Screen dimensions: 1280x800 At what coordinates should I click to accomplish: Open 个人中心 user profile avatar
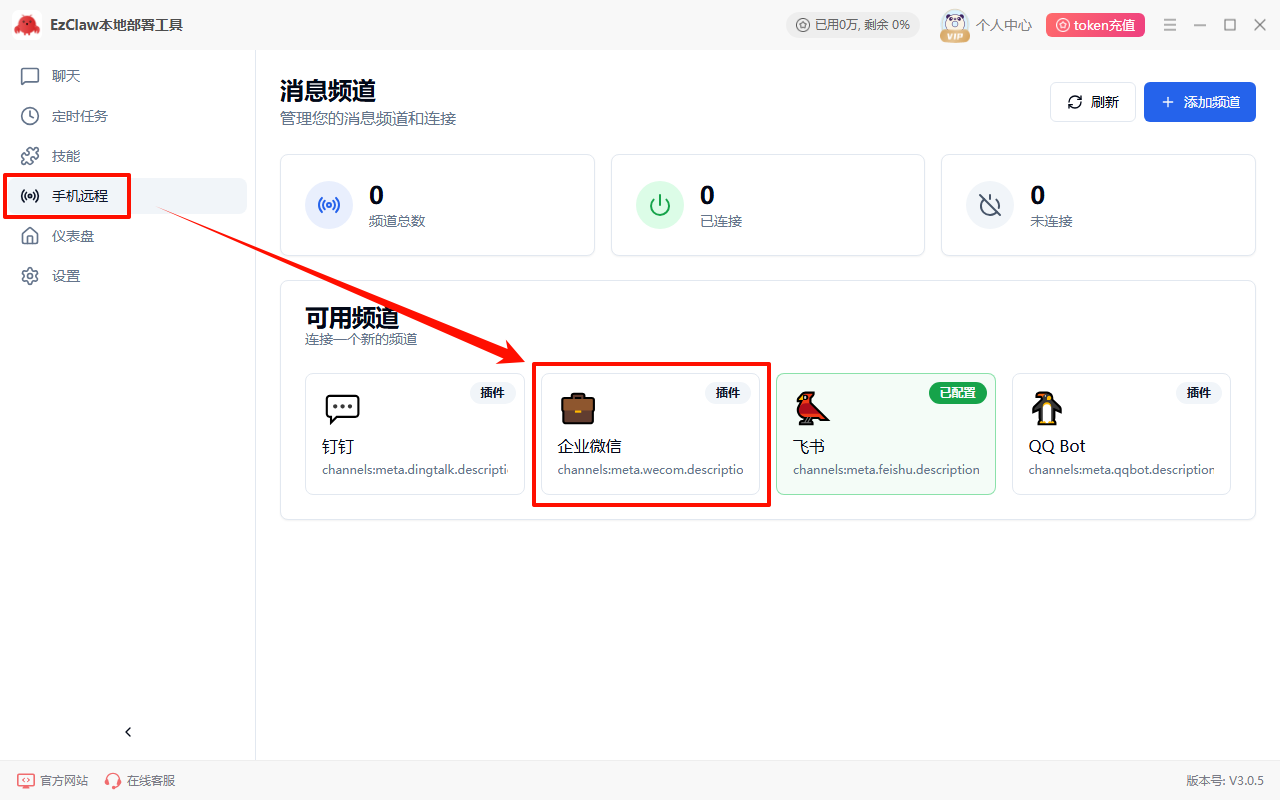tap(955, 25)
